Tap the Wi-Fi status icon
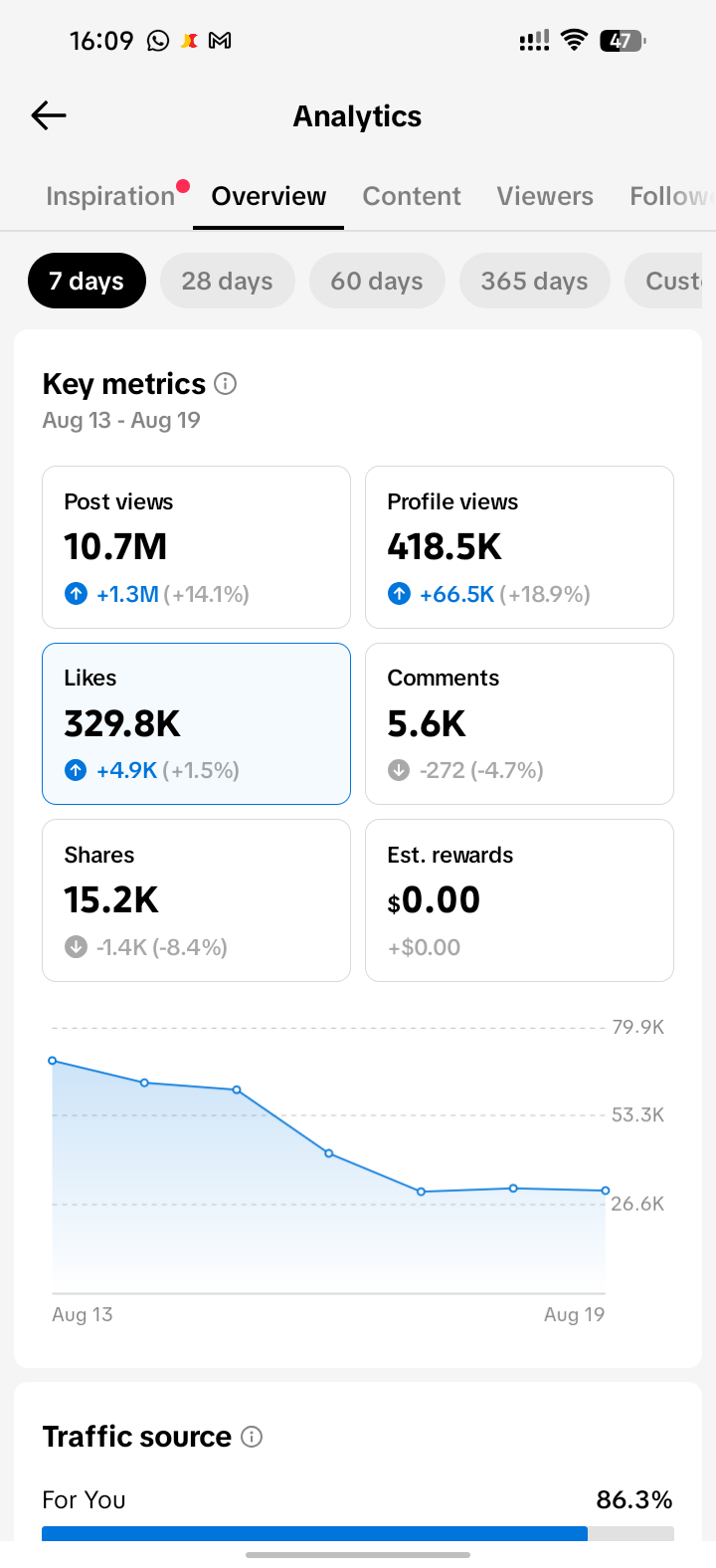 (x=574, y=40)
